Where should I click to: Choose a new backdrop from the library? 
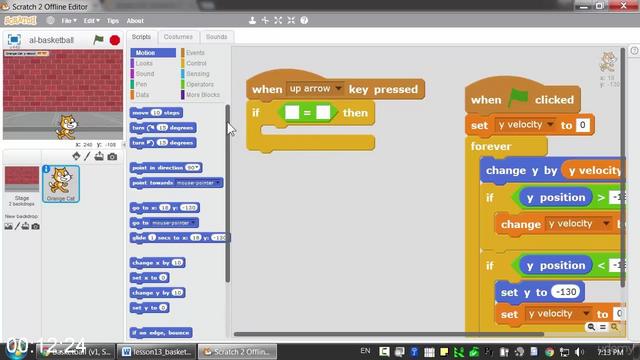click(8, 226)
